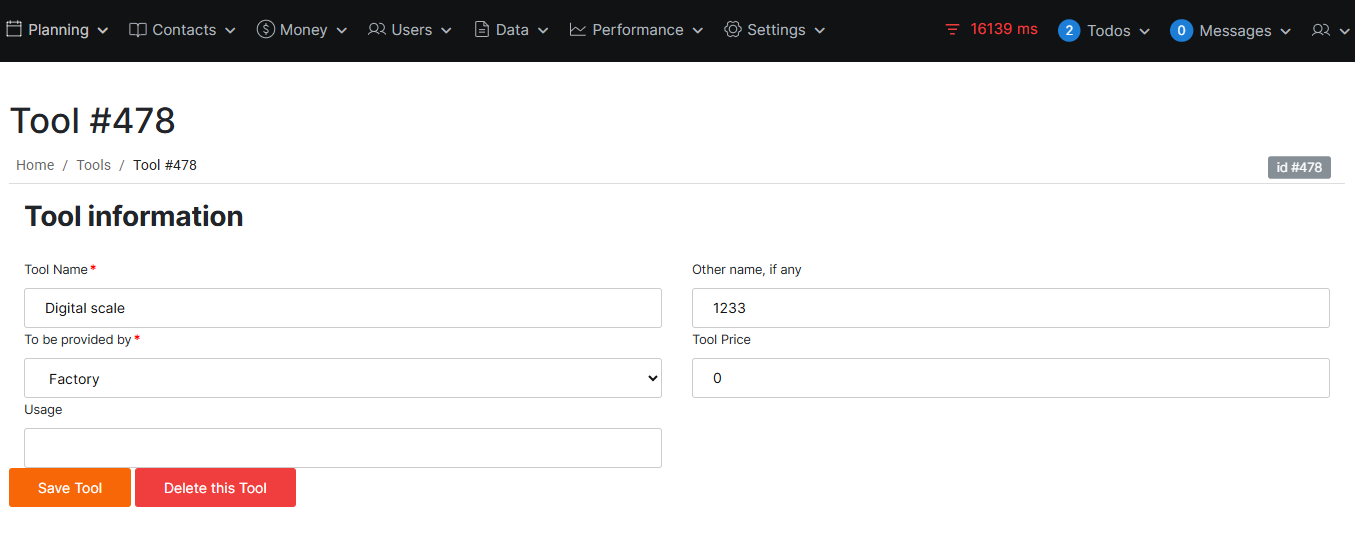Click the Home breadcrumb link
1355x559 pixels.
(x=35, y=165)
